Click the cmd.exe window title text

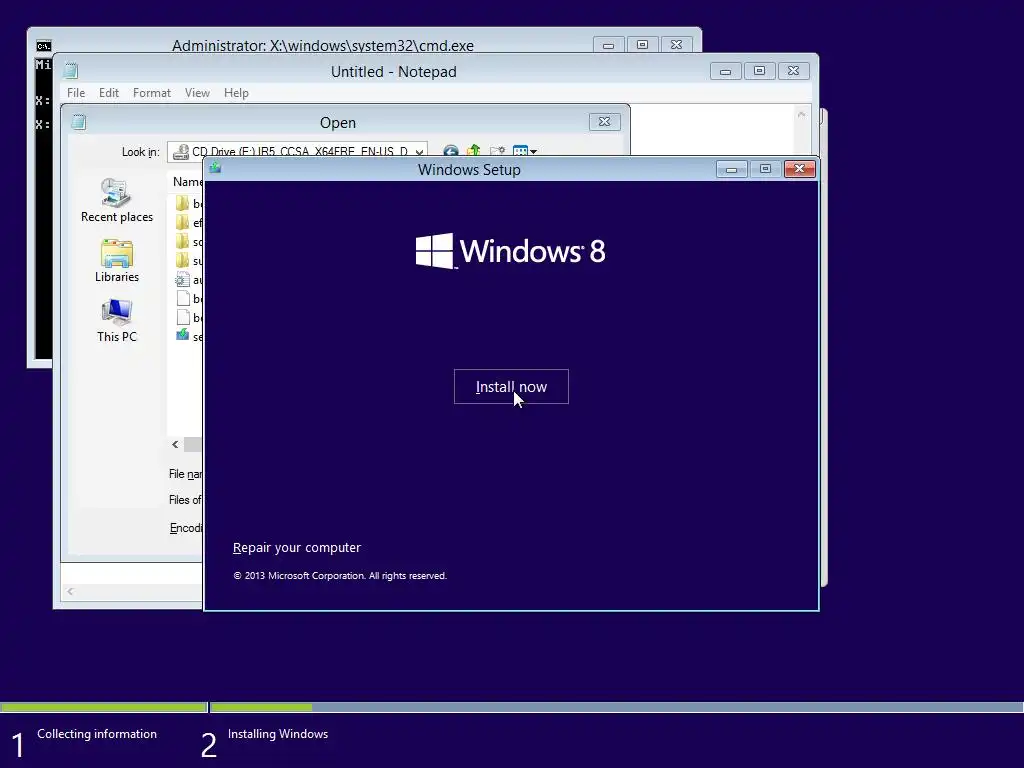pos(323,46)
